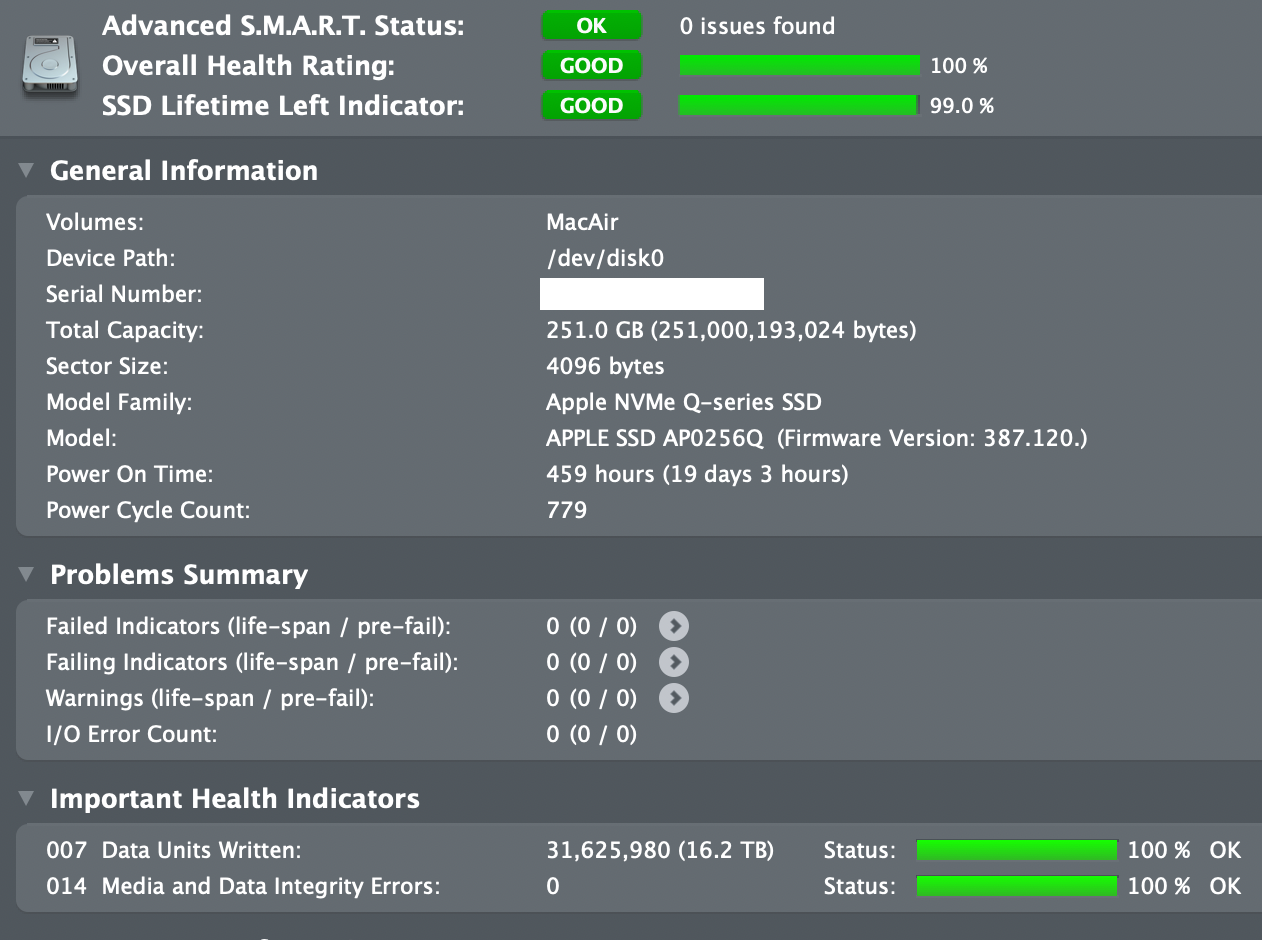Collapse the Important Health Indicators section
This screenshot has width=1262, height=940.
tap(26, 798)
